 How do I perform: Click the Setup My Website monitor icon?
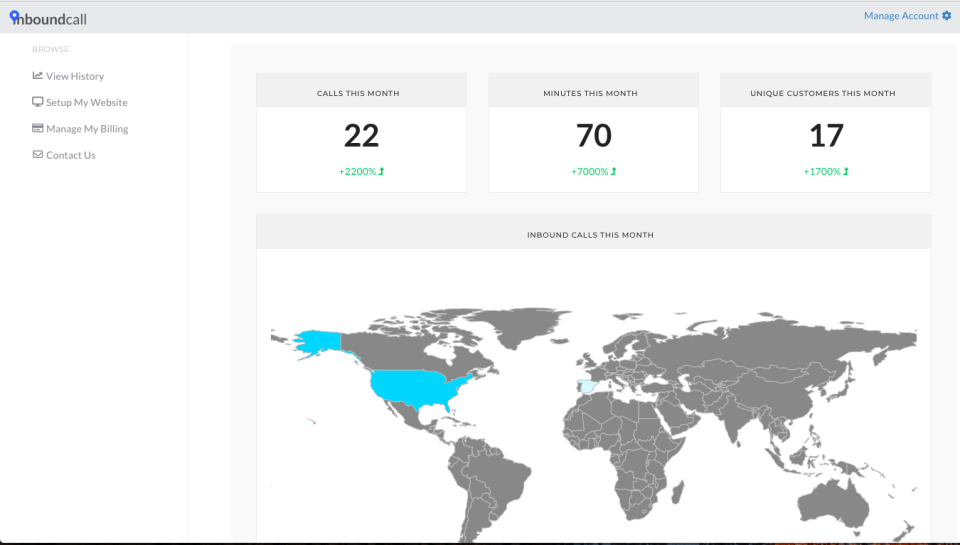pos(38,102)
